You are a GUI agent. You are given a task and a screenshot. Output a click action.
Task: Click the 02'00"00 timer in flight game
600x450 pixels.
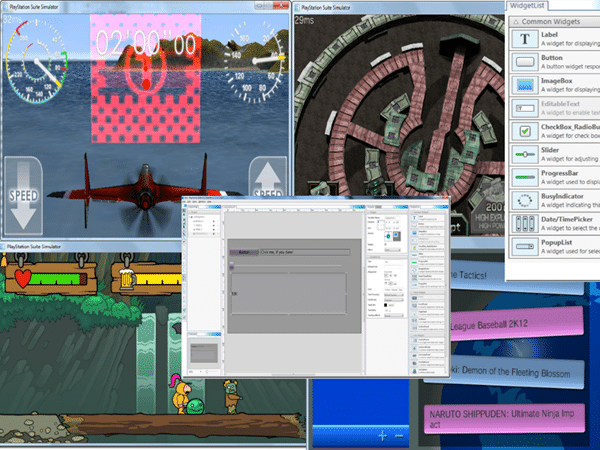point(145,43)
